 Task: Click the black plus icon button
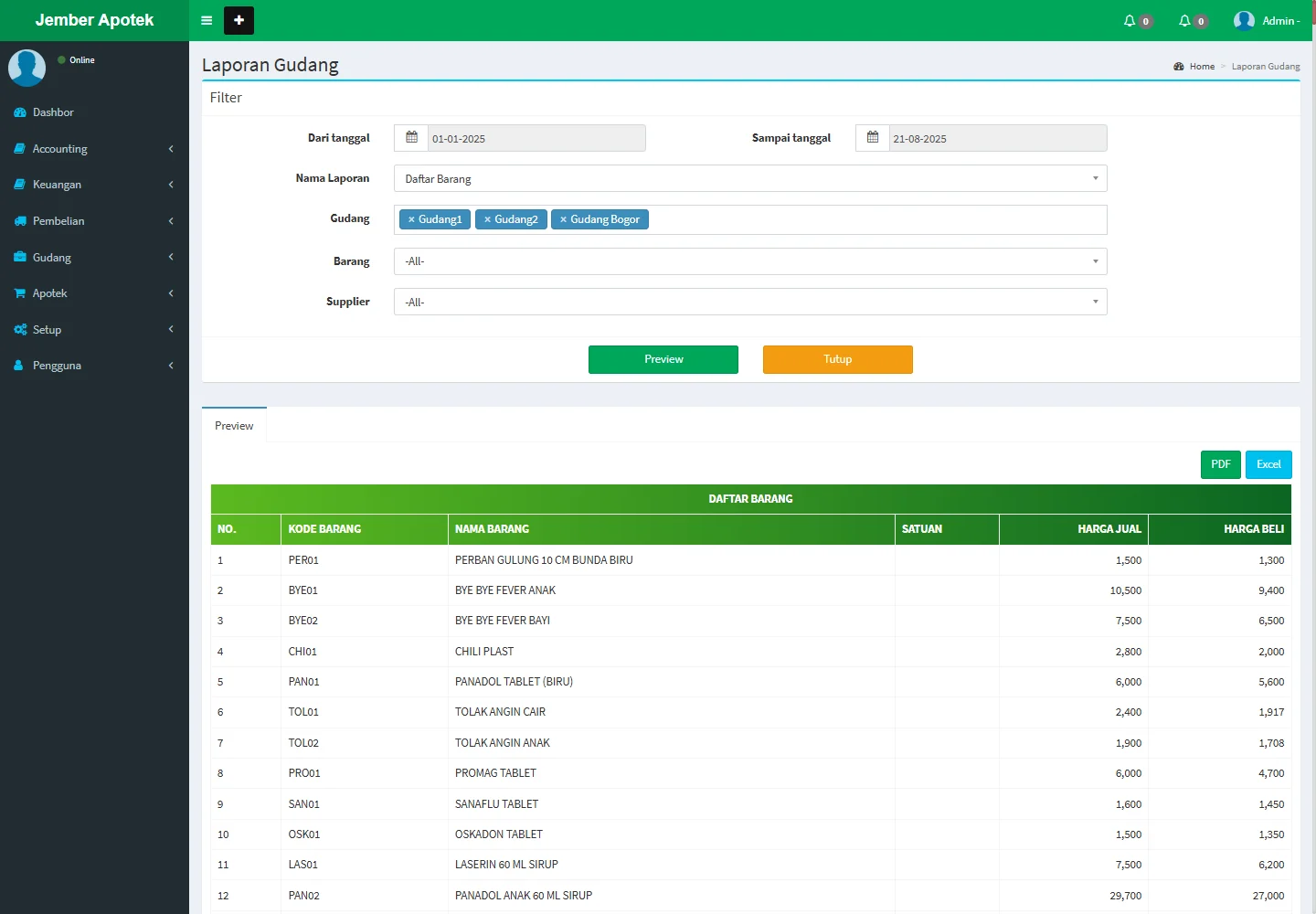(x=239, y=20)
